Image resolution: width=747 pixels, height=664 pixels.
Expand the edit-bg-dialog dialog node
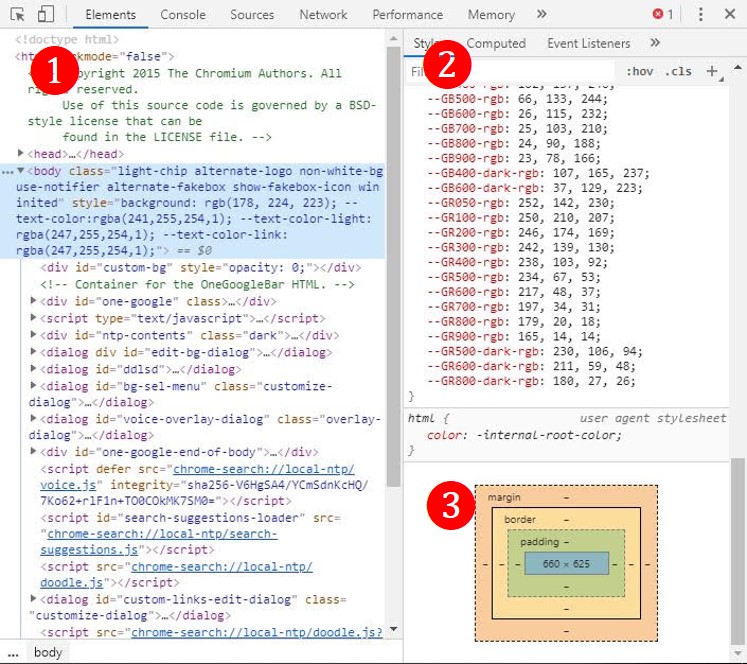(x=33, y=352)
